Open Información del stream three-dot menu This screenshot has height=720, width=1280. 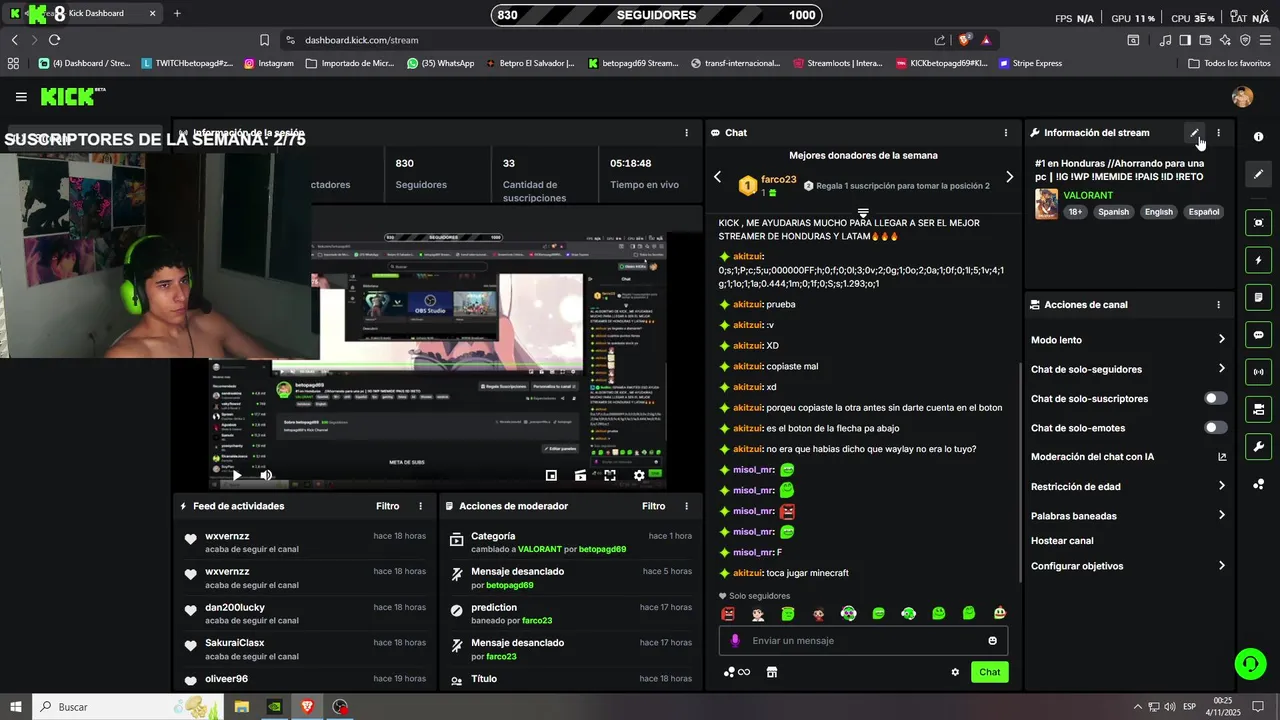click(1218, 133)
